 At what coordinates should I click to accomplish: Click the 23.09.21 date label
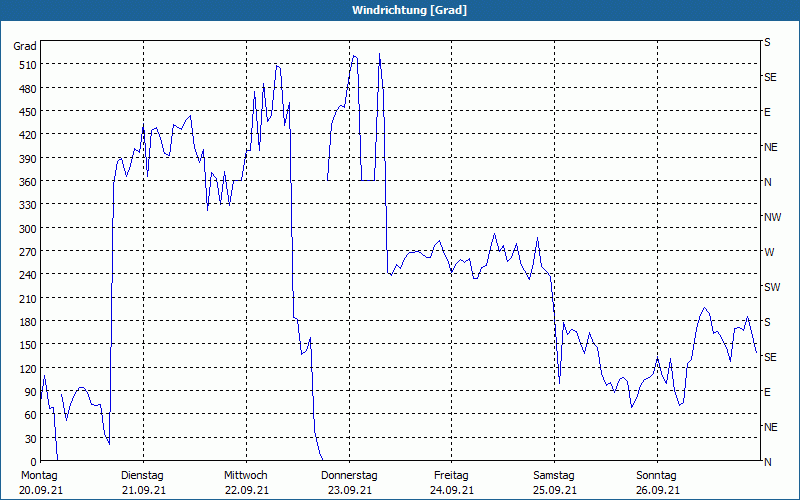pyautogui.click(x=349, y=490)
